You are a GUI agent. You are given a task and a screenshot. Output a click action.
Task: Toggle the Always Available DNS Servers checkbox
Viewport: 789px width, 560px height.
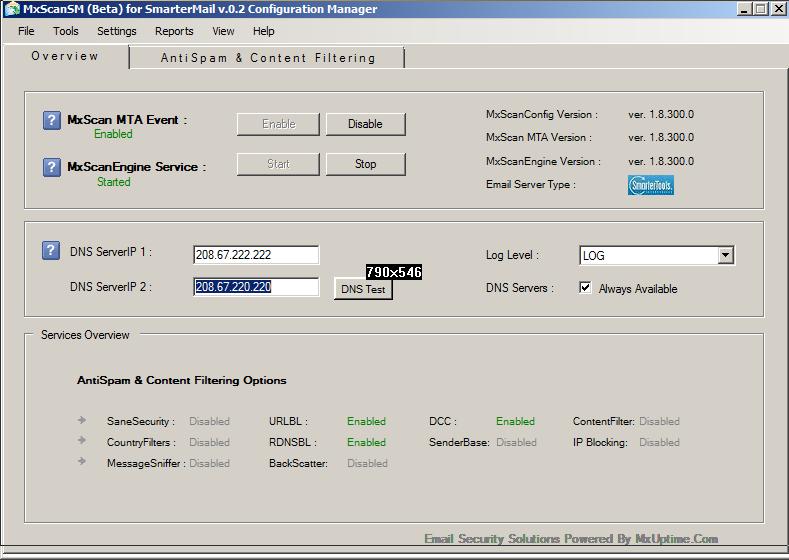pos(585,288)
